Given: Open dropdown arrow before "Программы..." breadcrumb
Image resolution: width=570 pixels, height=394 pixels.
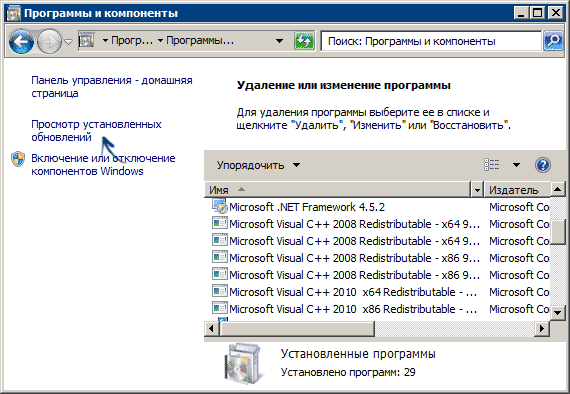Looking at the screenshot, I should tap(160, 41).
